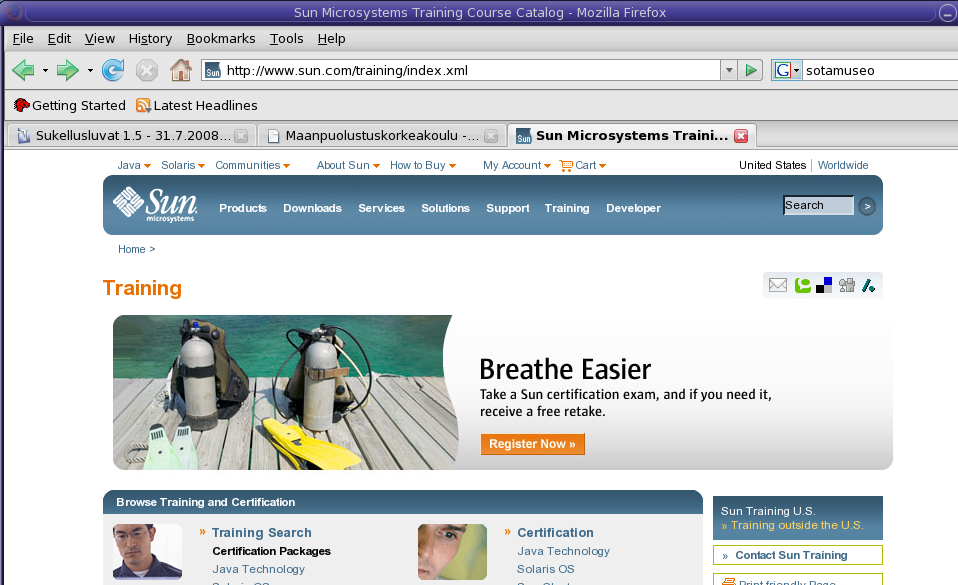
Task: Open Services in the Sun navigation bar
Action: click(x=381, y=208)
